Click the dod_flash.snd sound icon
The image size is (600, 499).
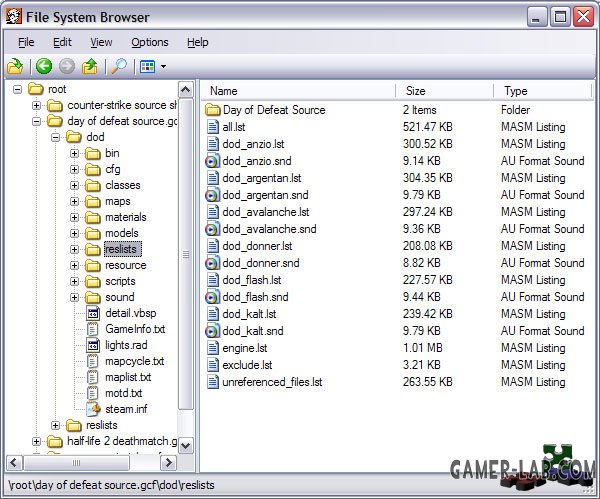coord(212,297)
